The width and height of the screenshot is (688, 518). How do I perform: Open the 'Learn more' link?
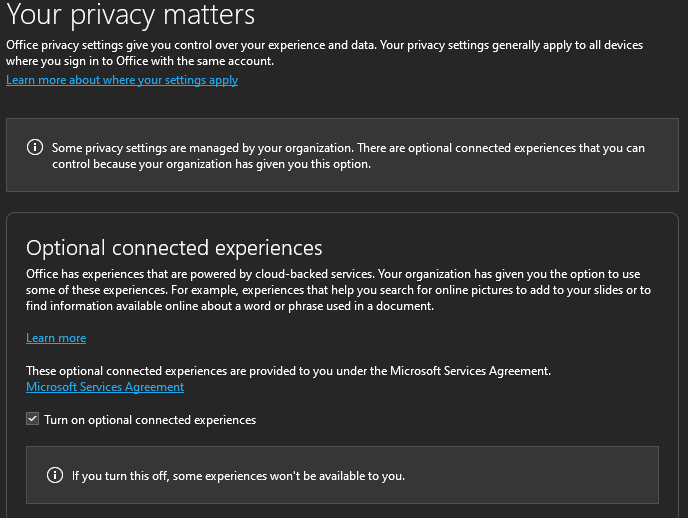click(x=56, y=338)
